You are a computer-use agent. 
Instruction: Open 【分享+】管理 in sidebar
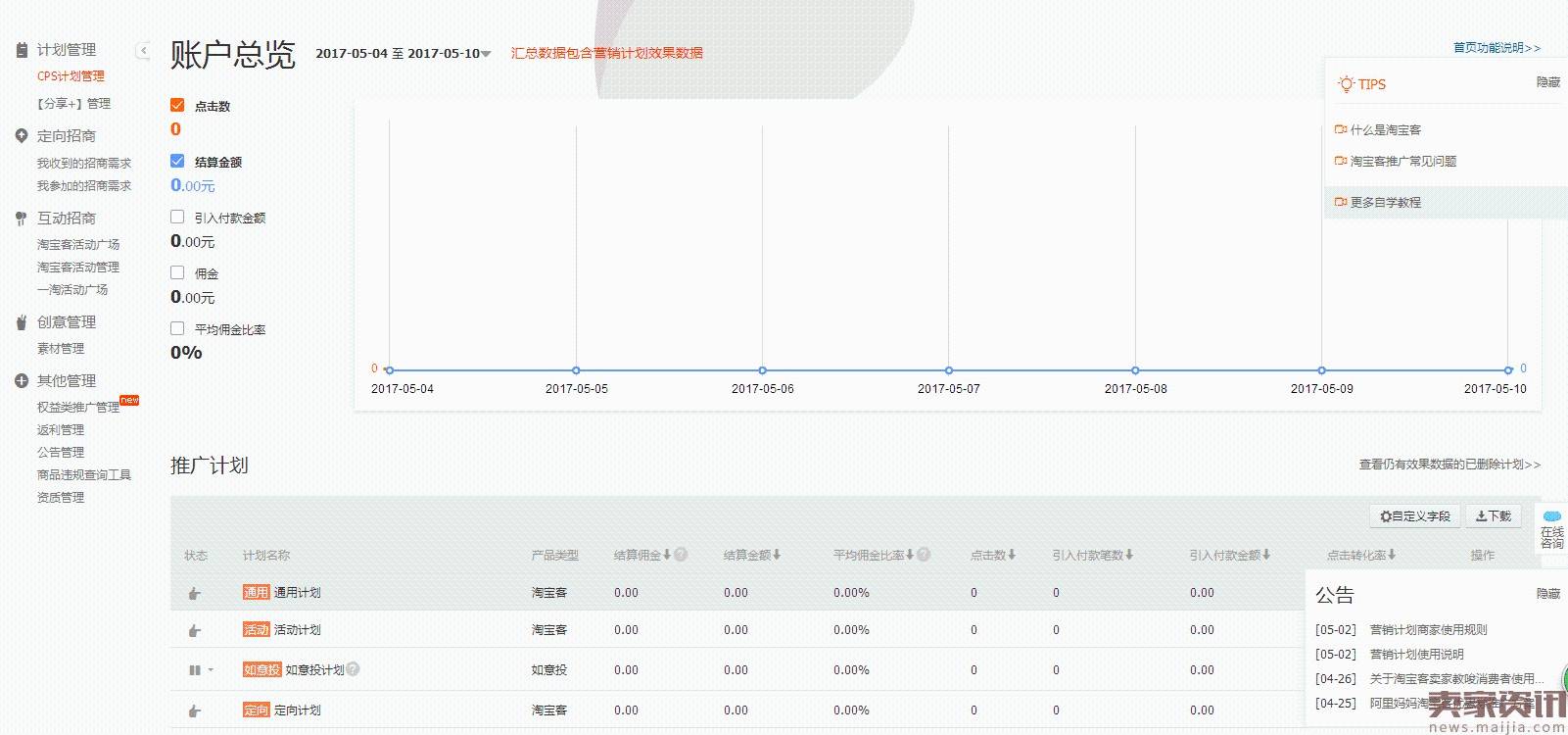[x=73, y=103]
